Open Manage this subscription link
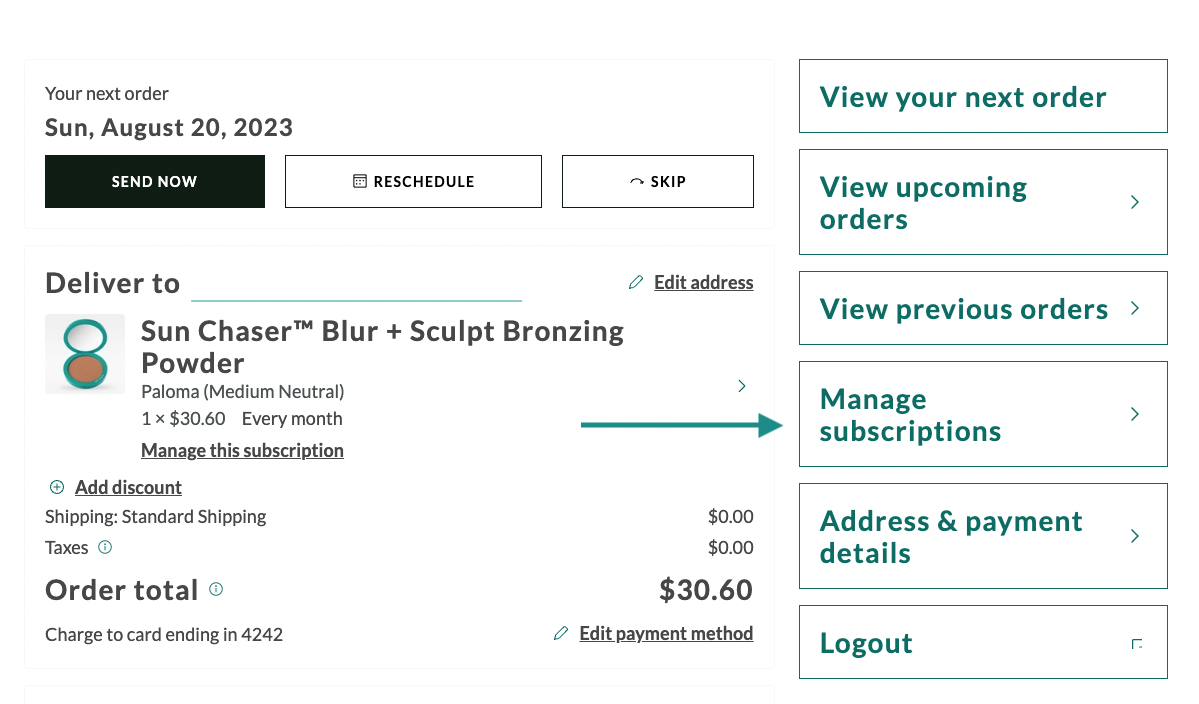Screen dimensions: 1199x704 [242, 451]
